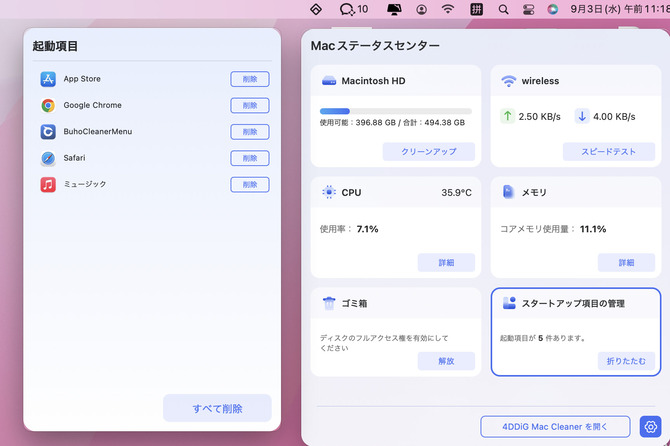Click the Safari name text
Screen dimensions: 670x446
click(x=74, y=158)
